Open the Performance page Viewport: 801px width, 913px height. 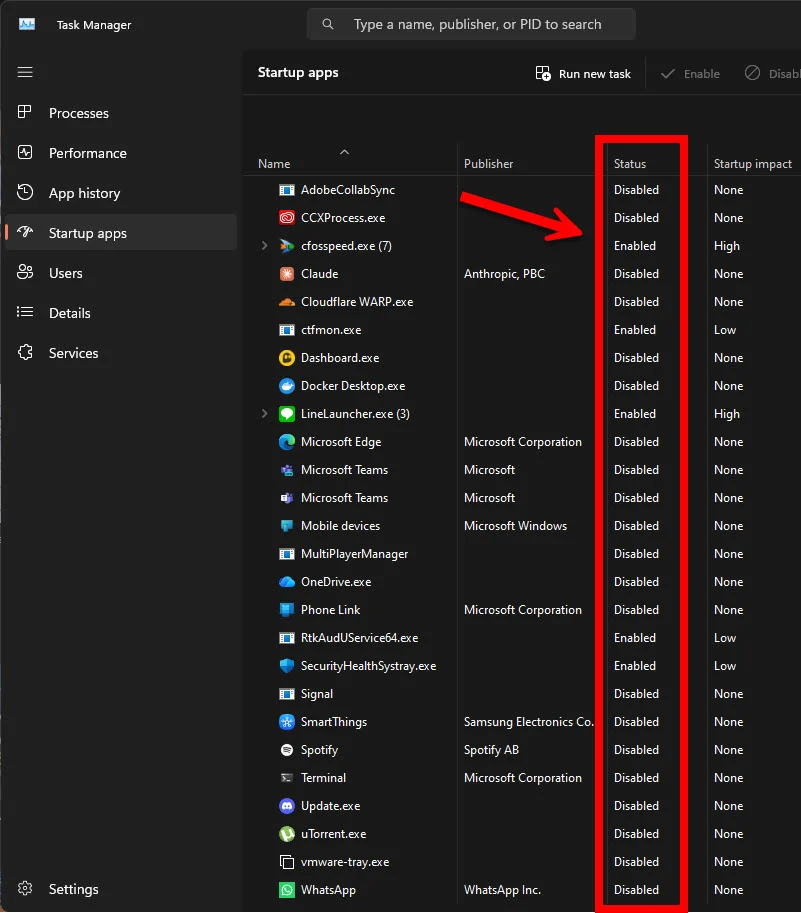121,153
